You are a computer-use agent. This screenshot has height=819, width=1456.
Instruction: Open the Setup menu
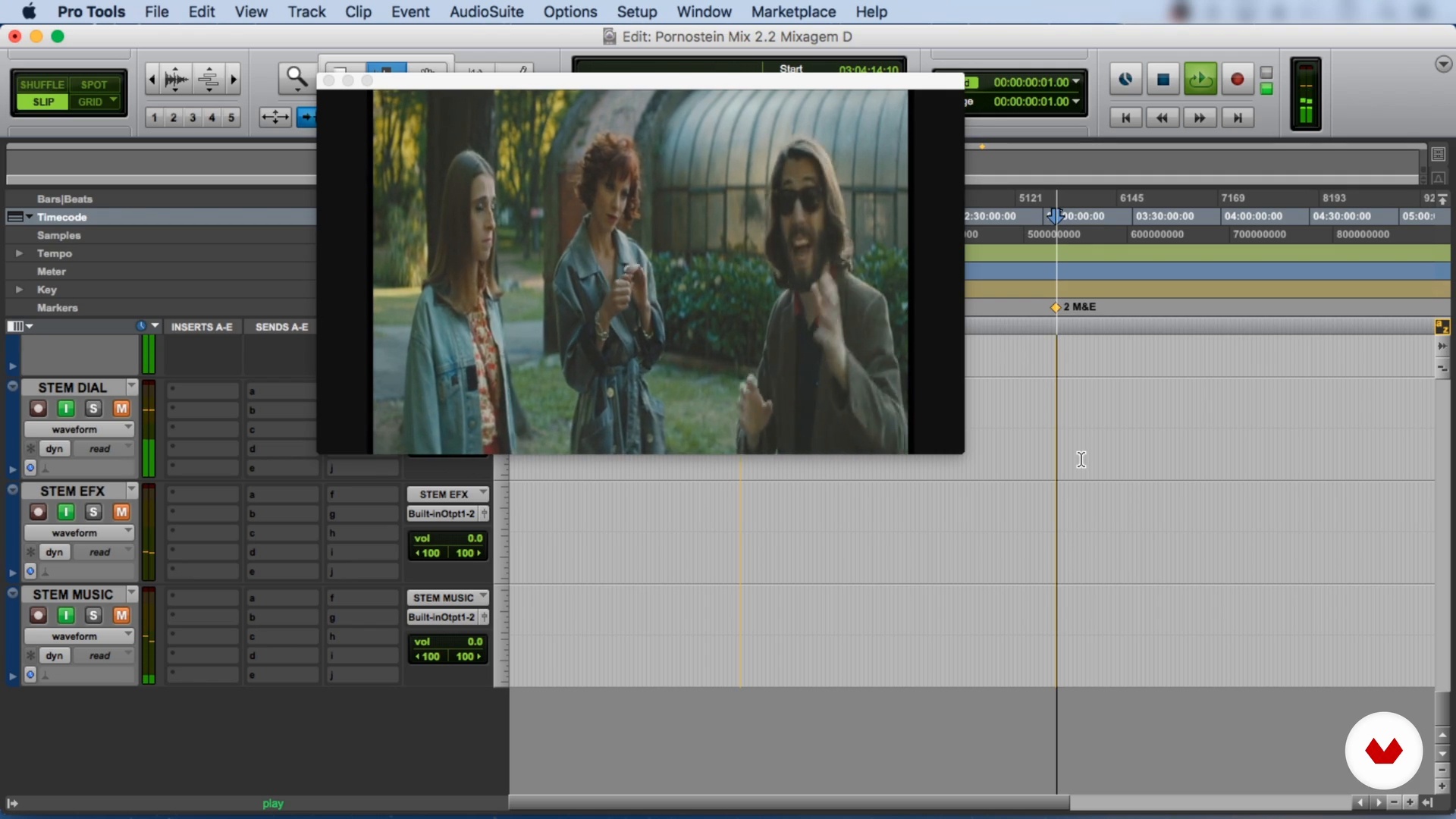pyautogui.click(x=637, y=11)
